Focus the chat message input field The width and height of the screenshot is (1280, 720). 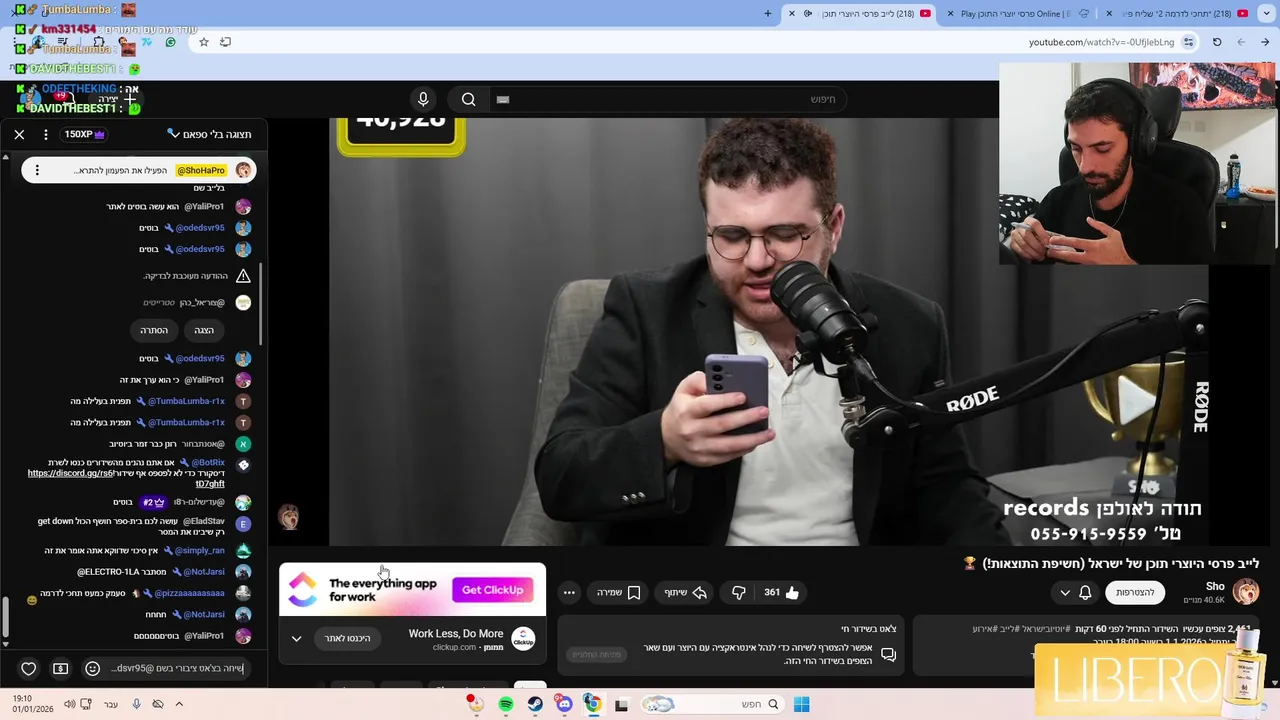(x=177, y=668)
